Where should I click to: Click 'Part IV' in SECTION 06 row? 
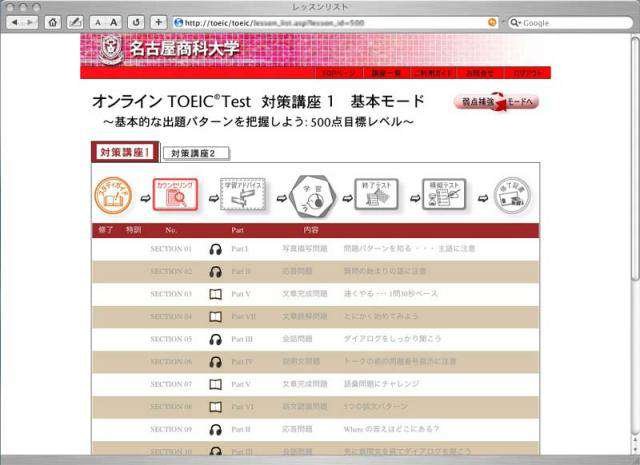click(x=242, y=362)
